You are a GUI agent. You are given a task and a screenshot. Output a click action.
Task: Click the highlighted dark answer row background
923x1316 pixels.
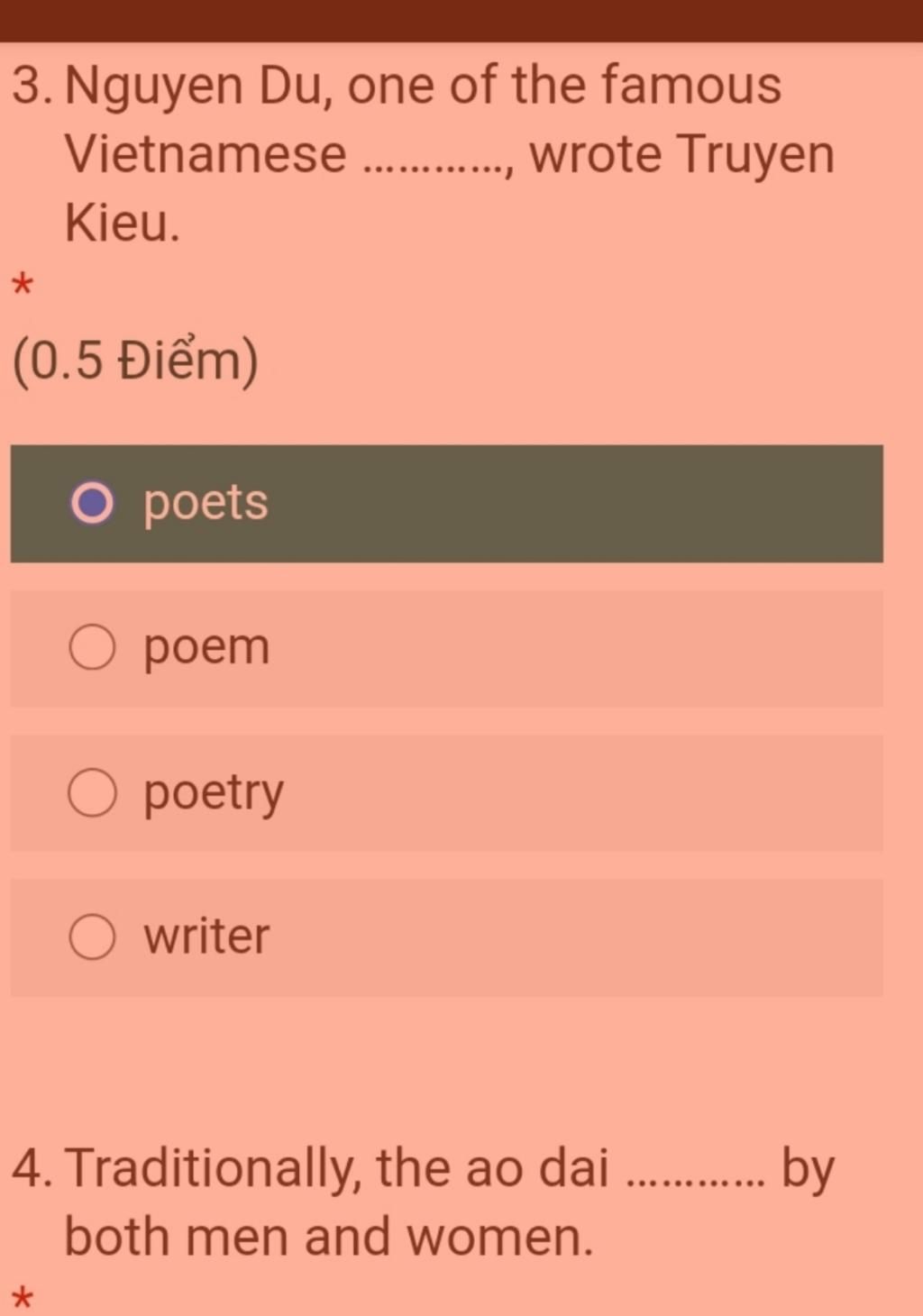[x=577, y=503]
